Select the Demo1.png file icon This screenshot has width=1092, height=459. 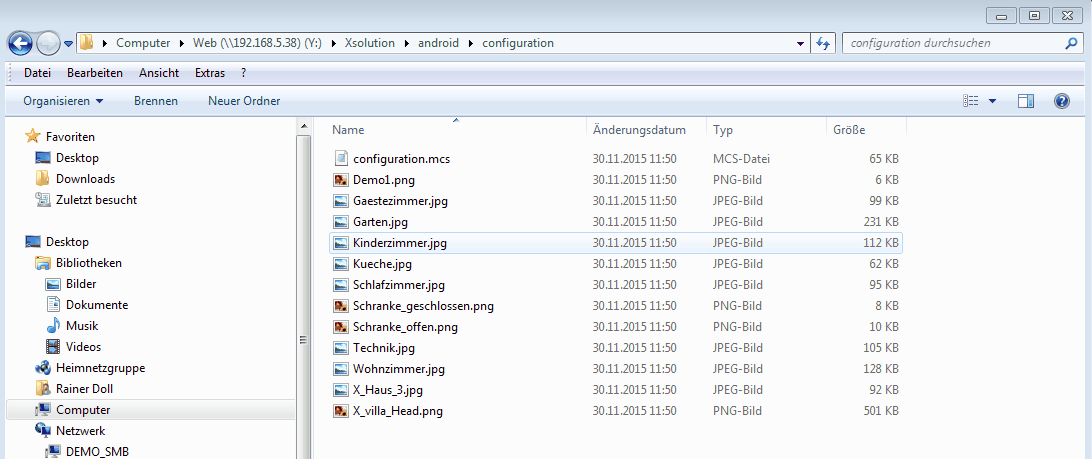[341, 180]
